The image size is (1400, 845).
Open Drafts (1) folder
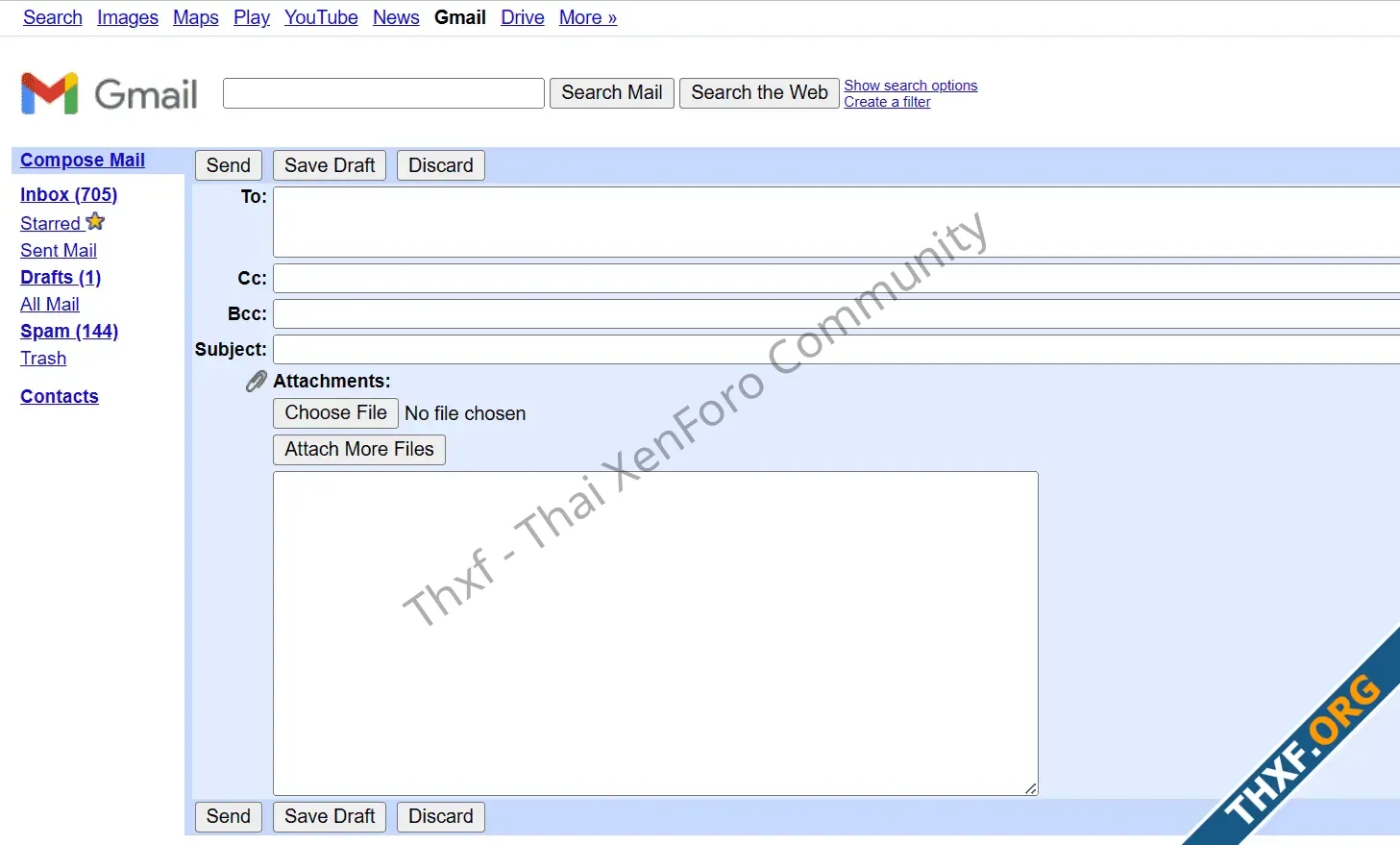[x=61, y=278]
